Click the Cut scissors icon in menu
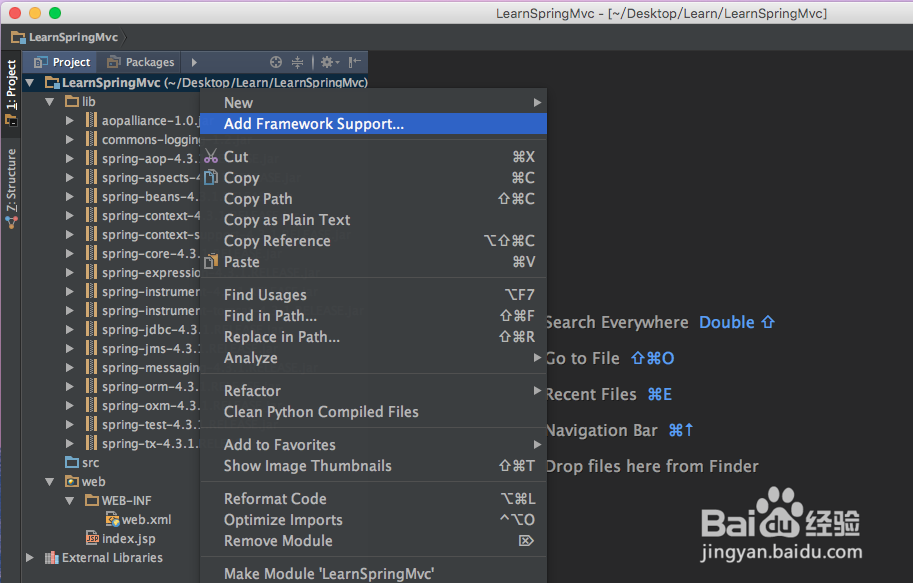 pos(211,156)
